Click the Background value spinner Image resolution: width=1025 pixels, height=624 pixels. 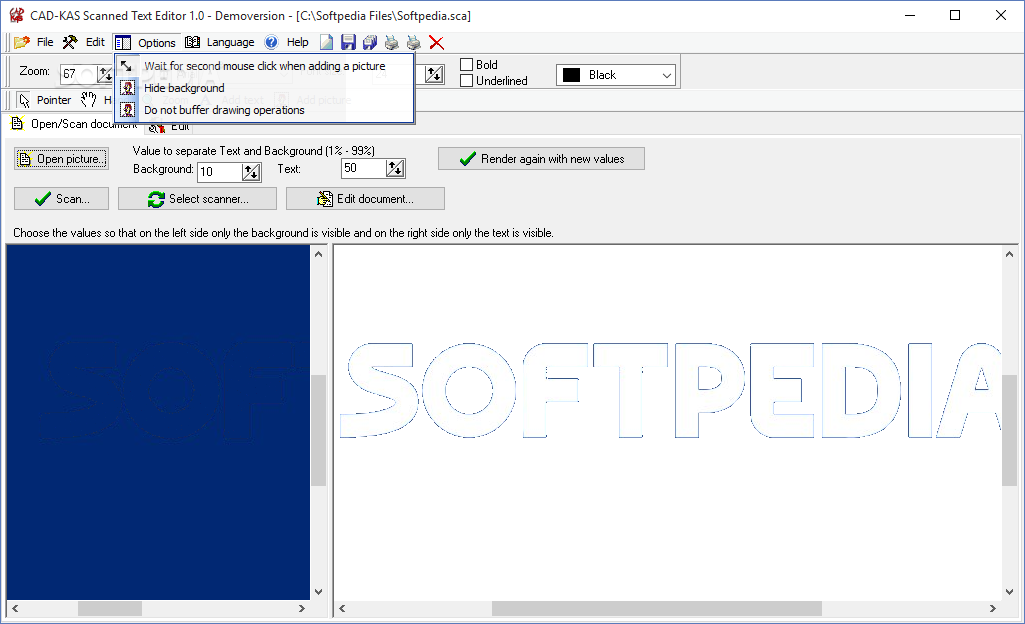(252, 172)
